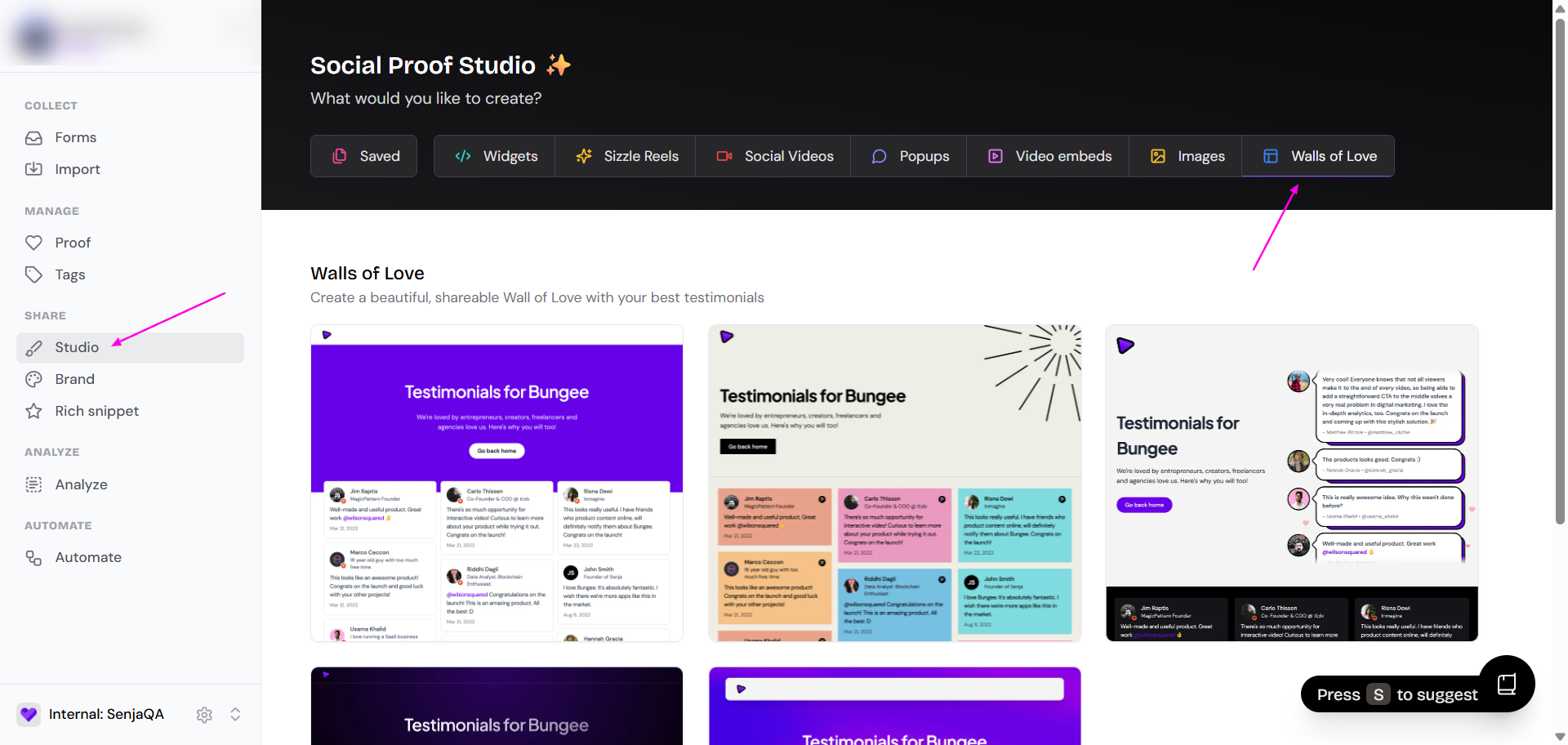1568x745 pixels.
Task: Click the Tags label icon
Action: (x=33, y=274)
